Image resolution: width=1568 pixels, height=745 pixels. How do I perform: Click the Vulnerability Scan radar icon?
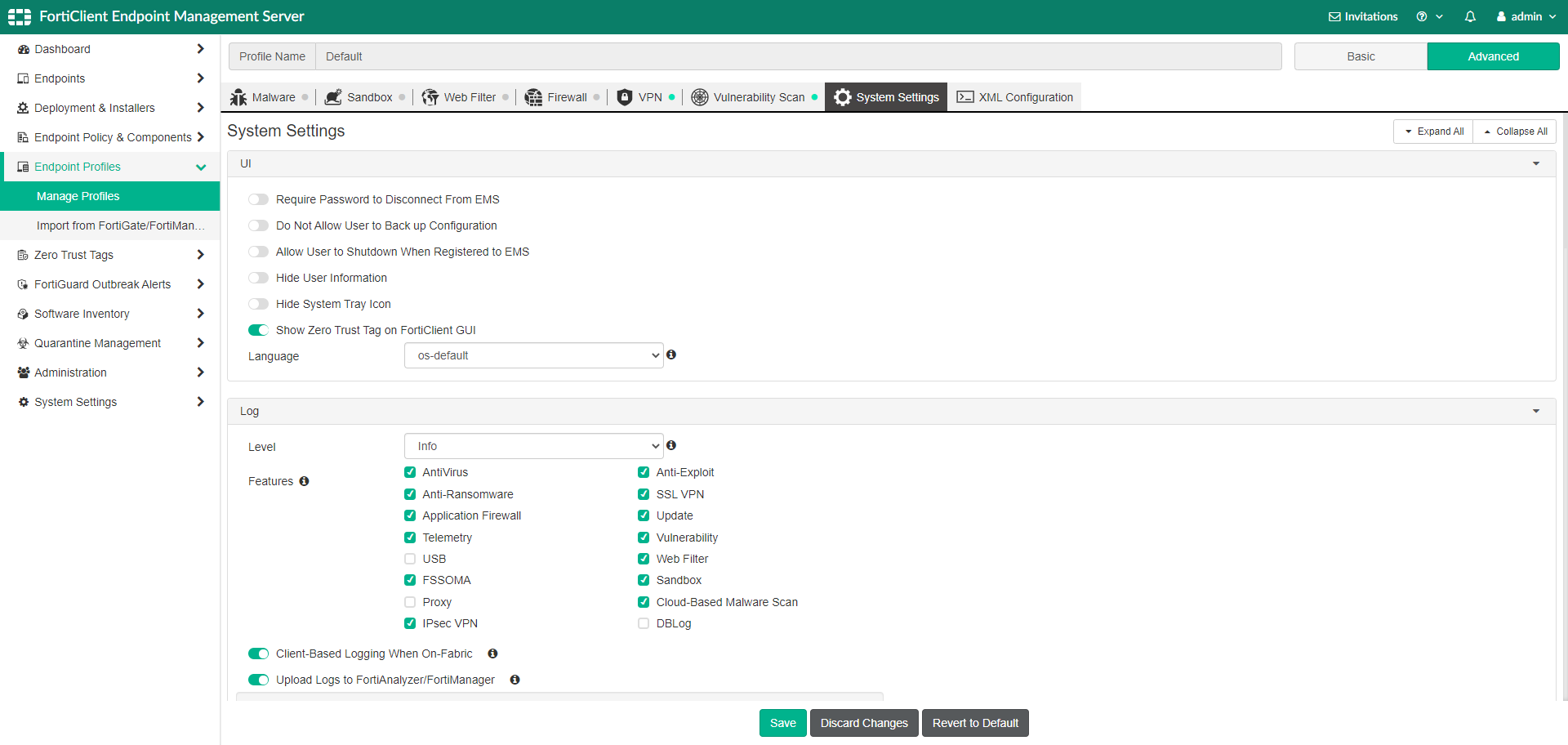click(700, 97)
